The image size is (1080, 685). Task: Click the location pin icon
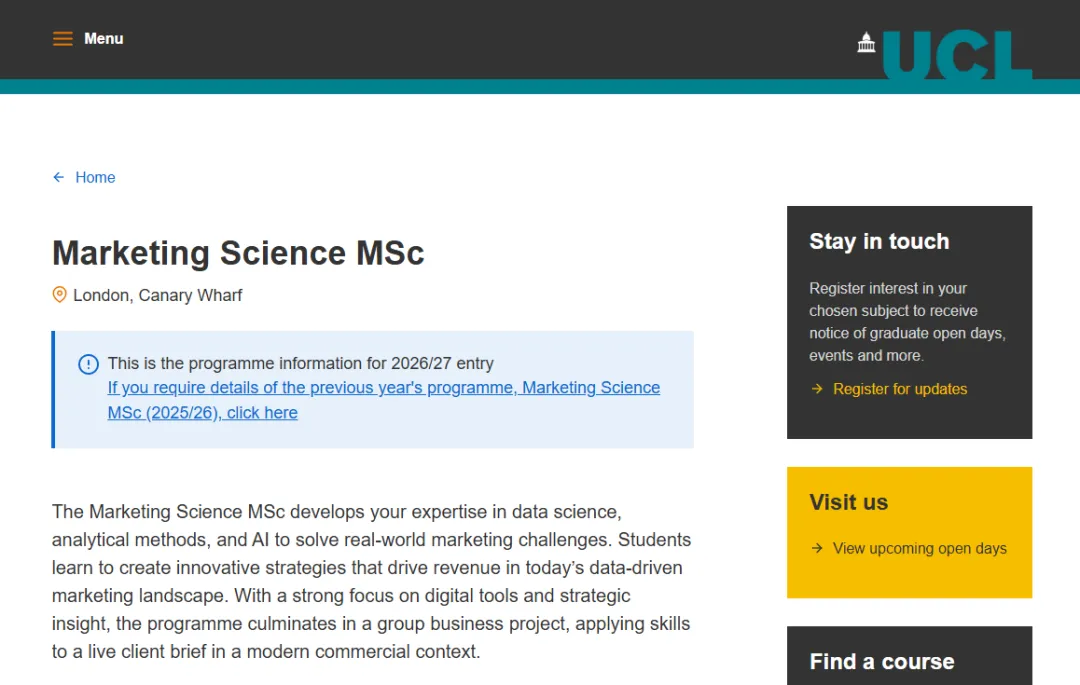[60, 295]
